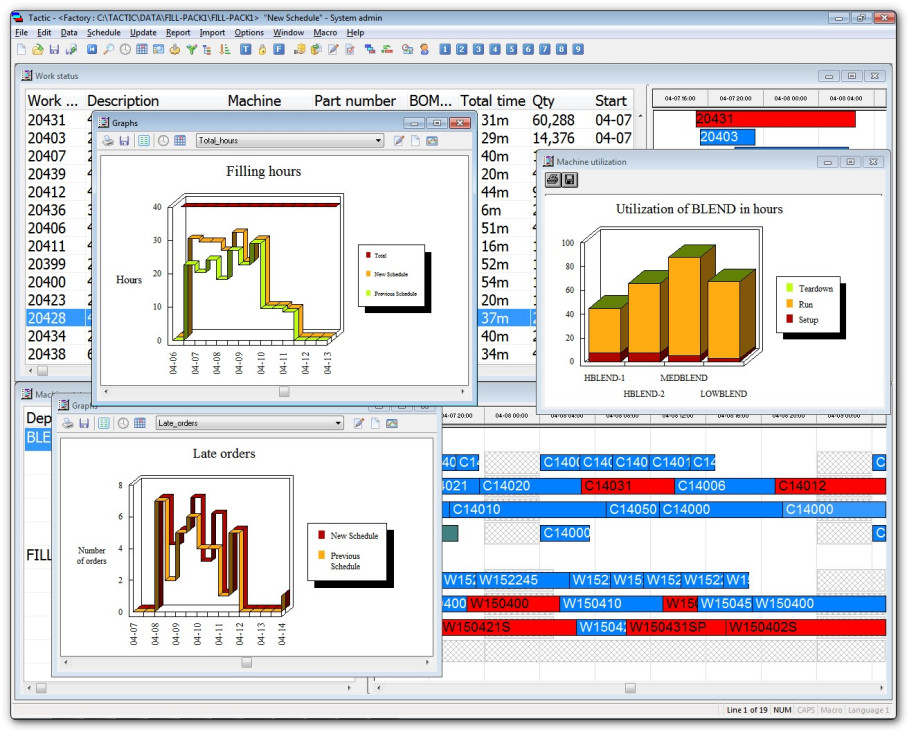Click the Part number column header
907x730 pixels.
coord(354,100)
